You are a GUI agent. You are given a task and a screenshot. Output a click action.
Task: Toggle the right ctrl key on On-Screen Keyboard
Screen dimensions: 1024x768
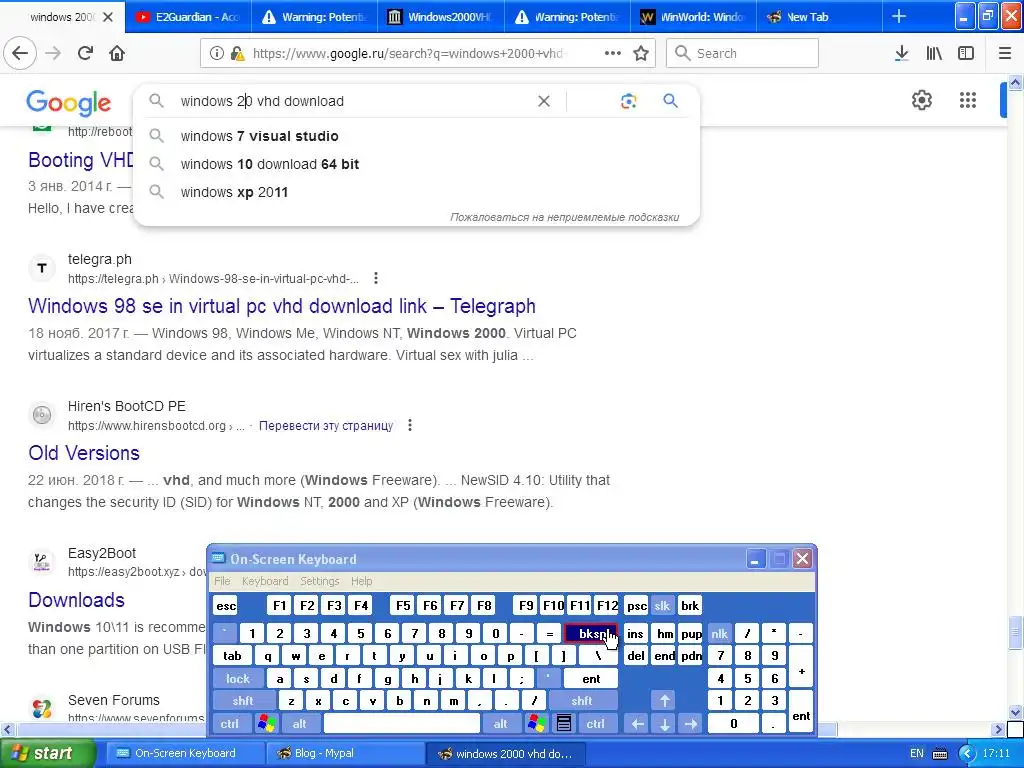[595, 724]
